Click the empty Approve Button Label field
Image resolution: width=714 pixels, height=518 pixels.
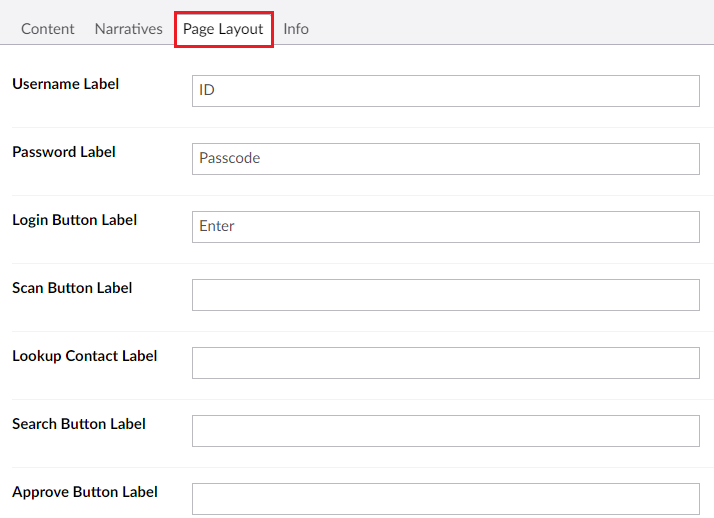pyautogui.click(x=445, y=498)
